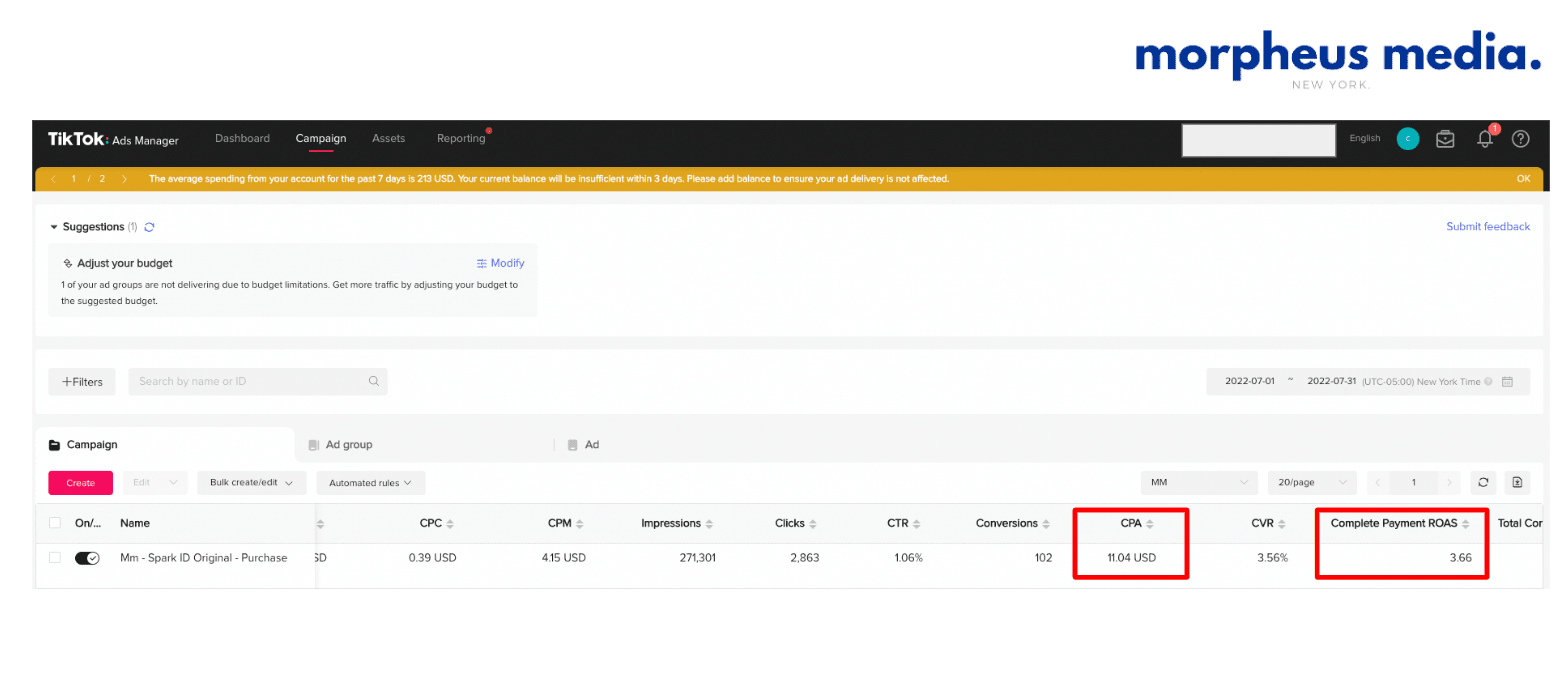Screen dimensions: 1567x676
Task: Sort by Conversions column
Action: coord(1046,523)
